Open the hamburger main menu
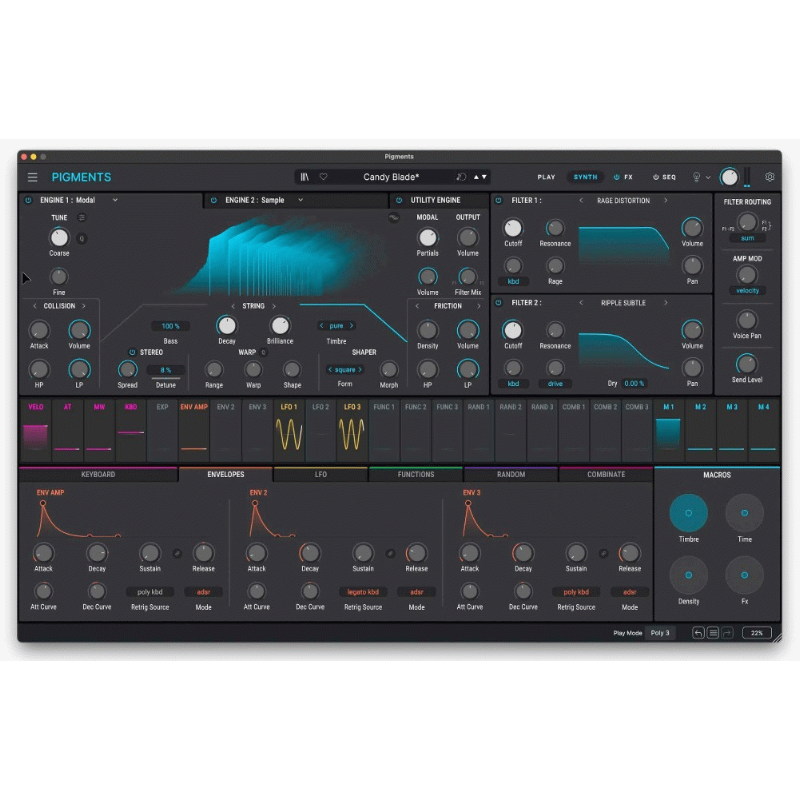 [x=33, y=177]
